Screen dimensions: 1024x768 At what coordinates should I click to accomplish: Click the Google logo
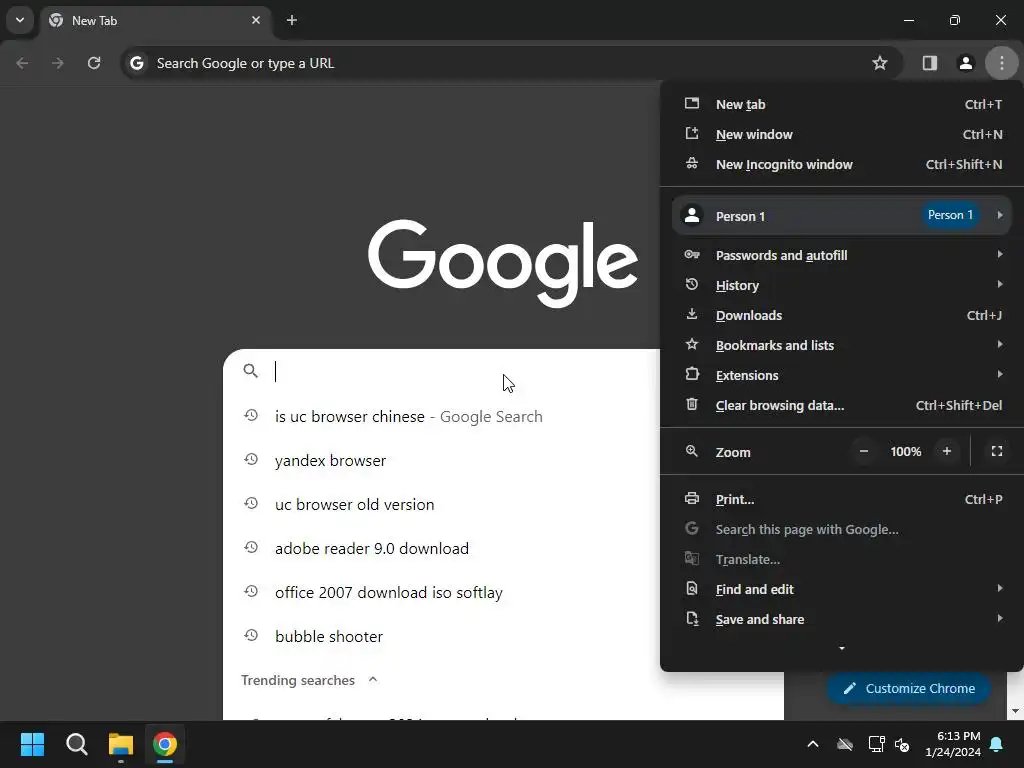[502, 263]
